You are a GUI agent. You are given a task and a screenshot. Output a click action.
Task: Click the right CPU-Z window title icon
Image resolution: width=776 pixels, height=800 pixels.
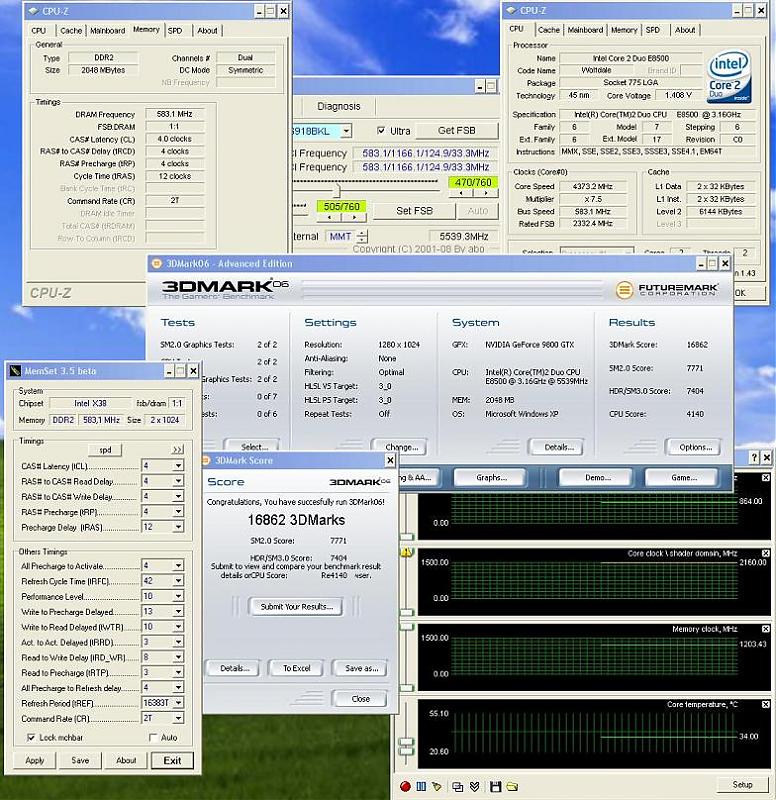(x=511, y=10)
